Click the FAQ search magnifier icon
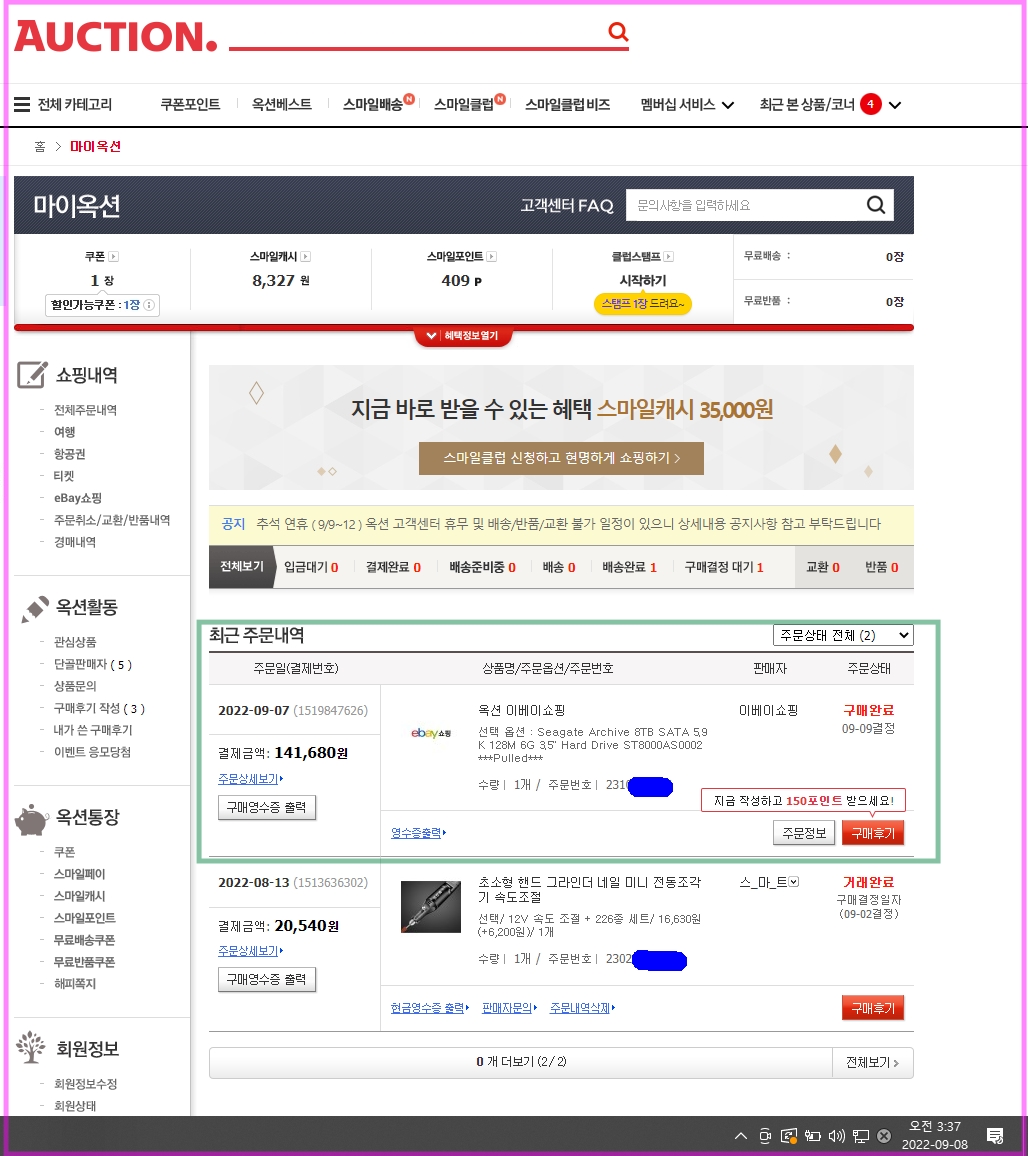This screenshot has height=1156, width=1028. pyautogui.click(x=875, y=205)
